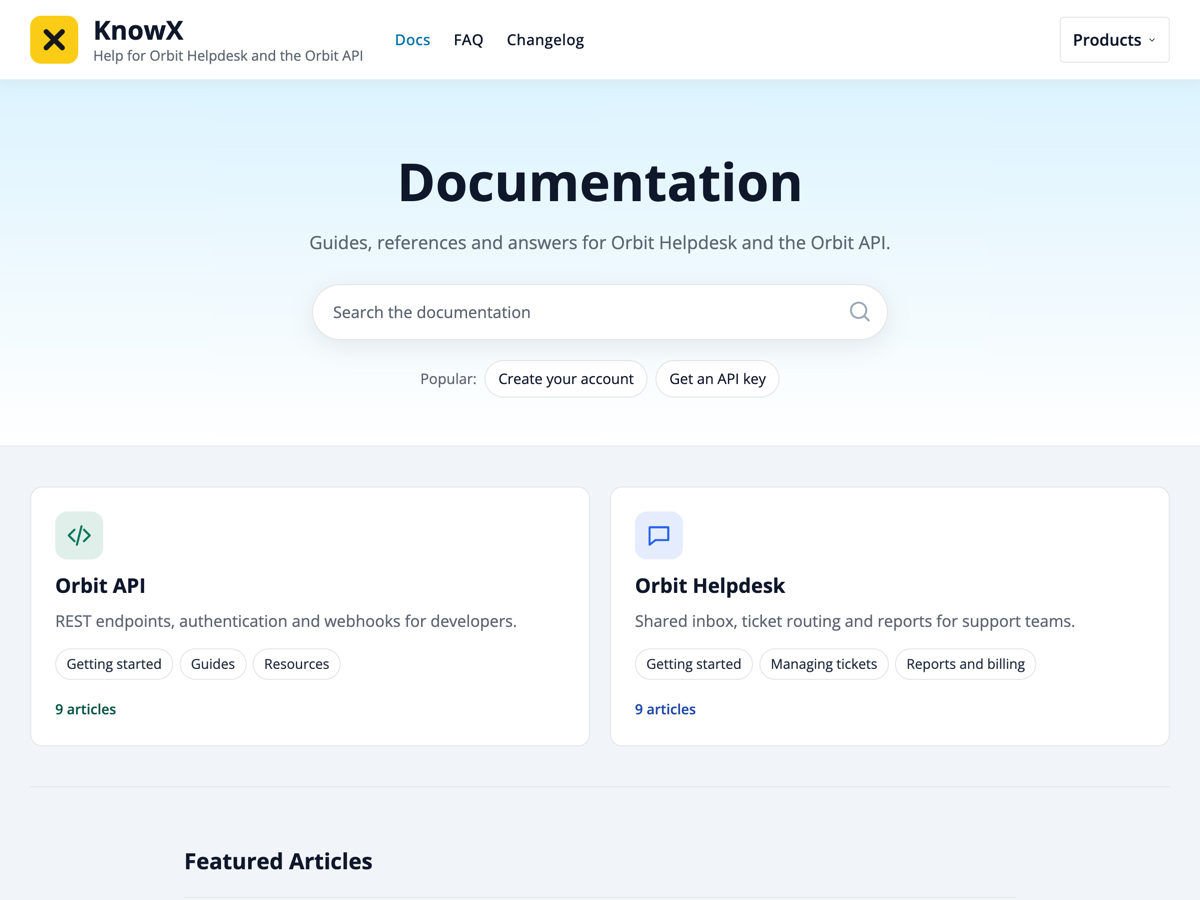This screenshot has height=900, width=1200.
Task: Open the Resources tag in Orbit API
Action: 297,664
